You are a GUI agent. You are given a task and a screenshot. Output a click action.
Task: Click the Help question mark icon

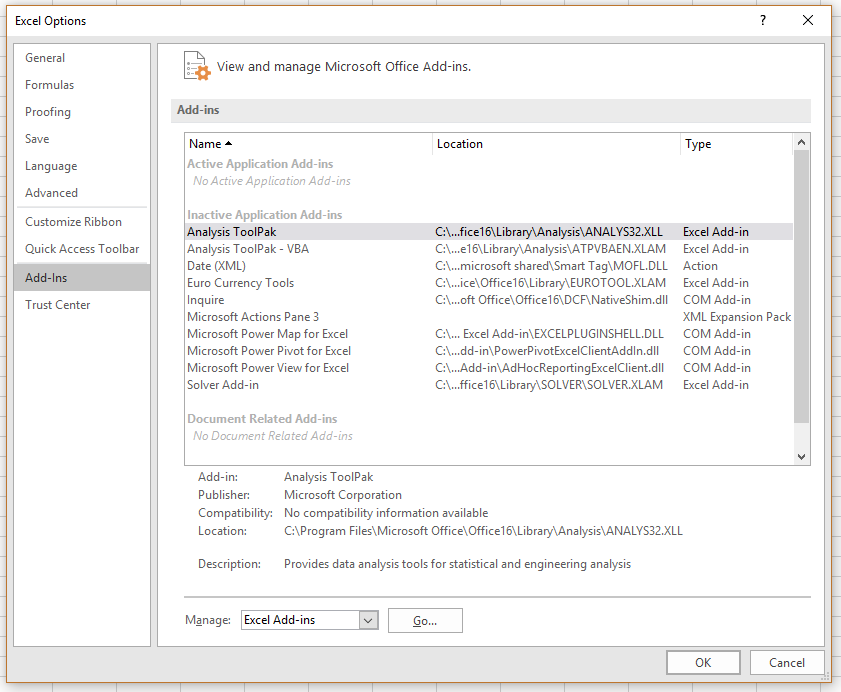pos(762,20)
